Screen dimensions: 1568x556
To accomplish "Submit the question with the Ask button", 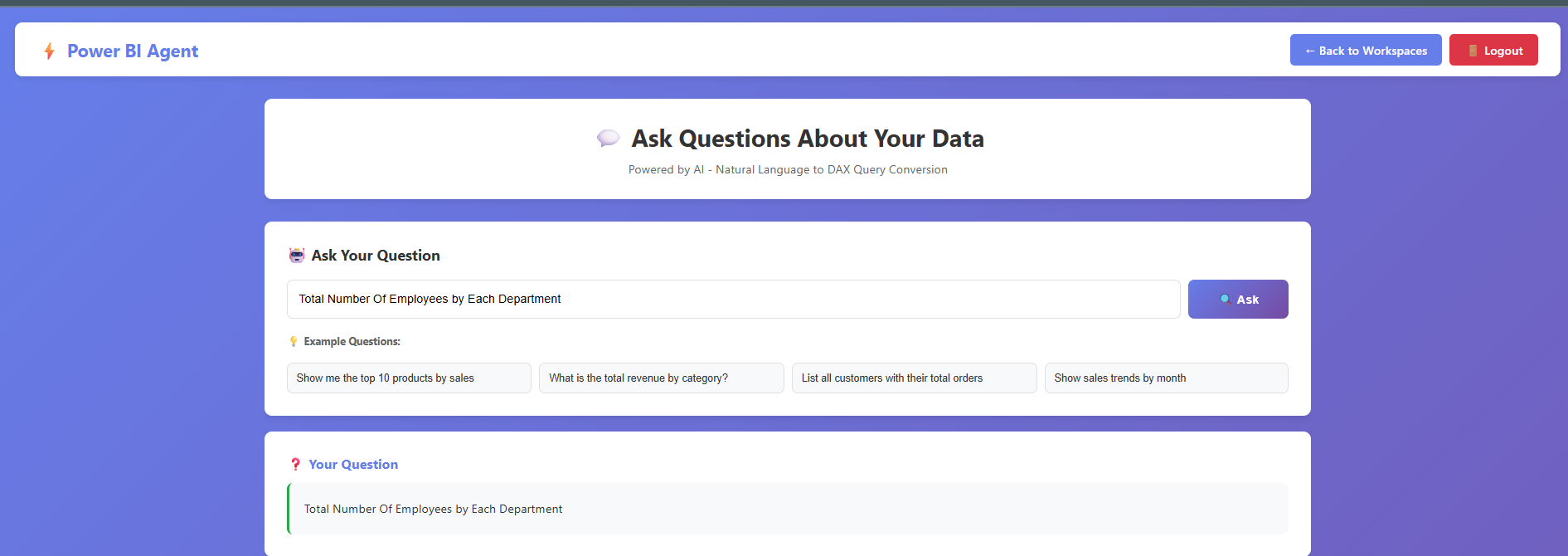I will [x=1238, y=299].
